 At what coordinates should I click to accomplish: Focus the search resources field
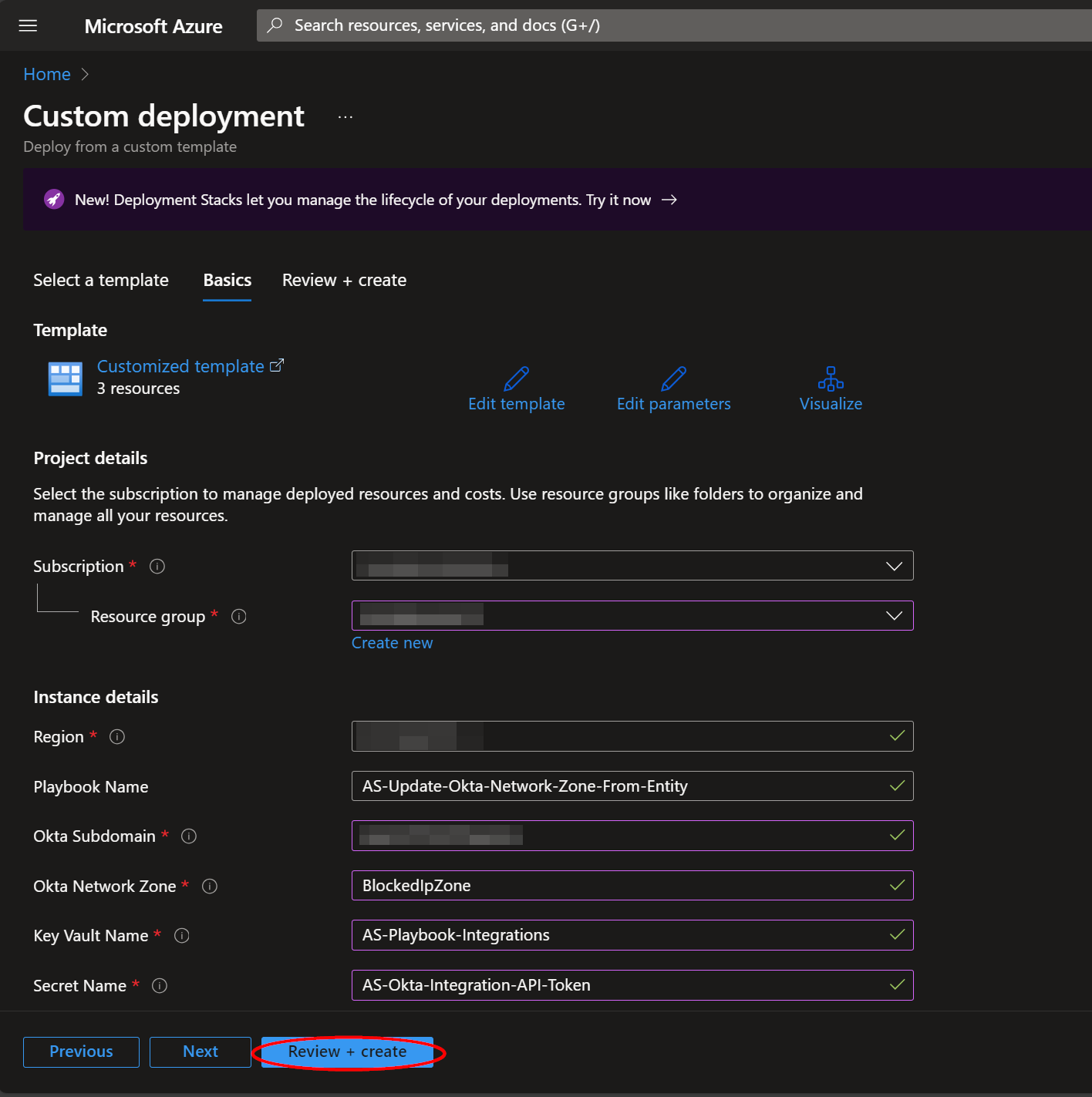click(x=674, y=25)
